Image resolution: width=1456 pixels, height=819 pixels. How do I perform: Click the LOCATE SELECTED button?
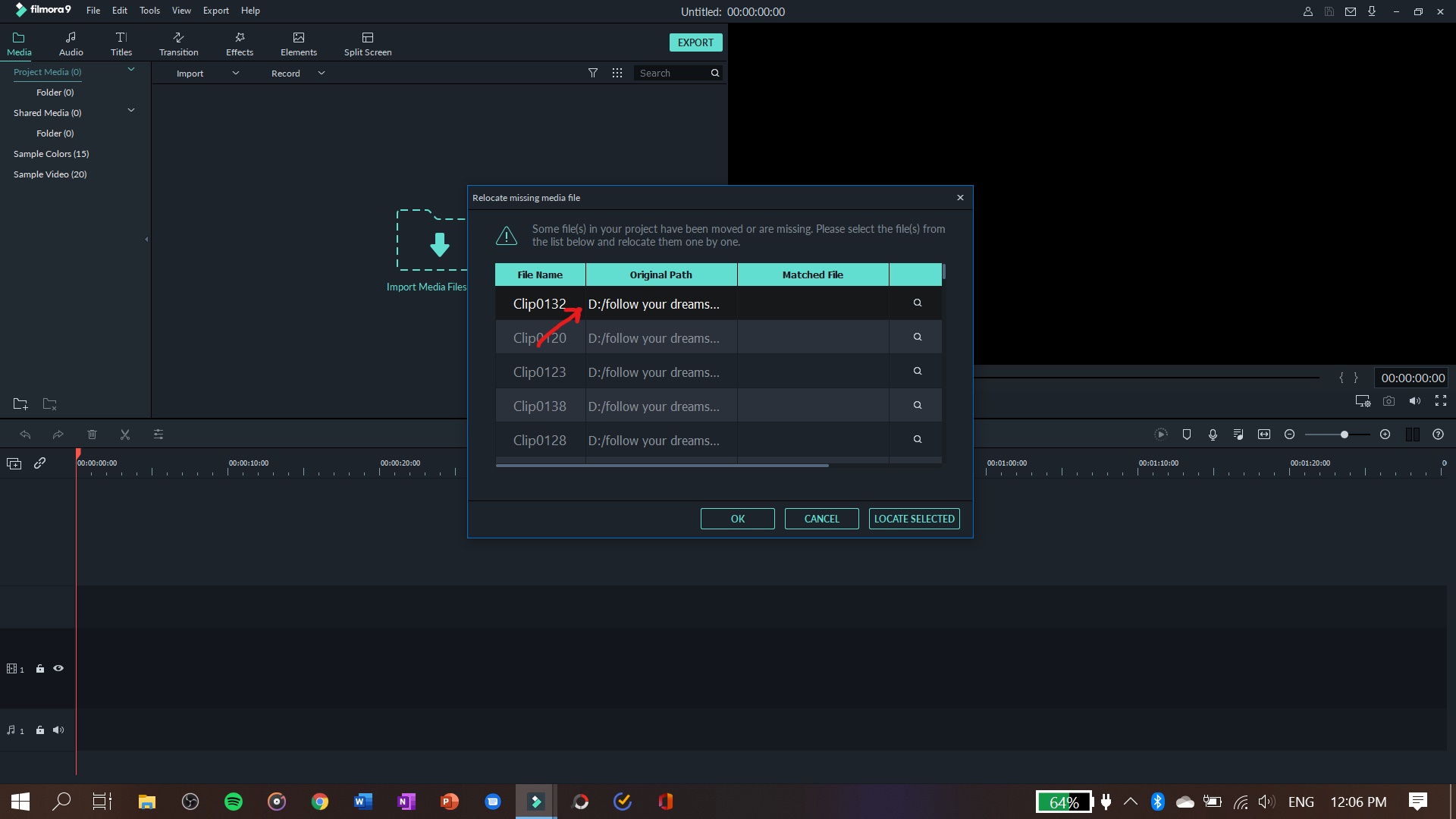pos(915,519)
